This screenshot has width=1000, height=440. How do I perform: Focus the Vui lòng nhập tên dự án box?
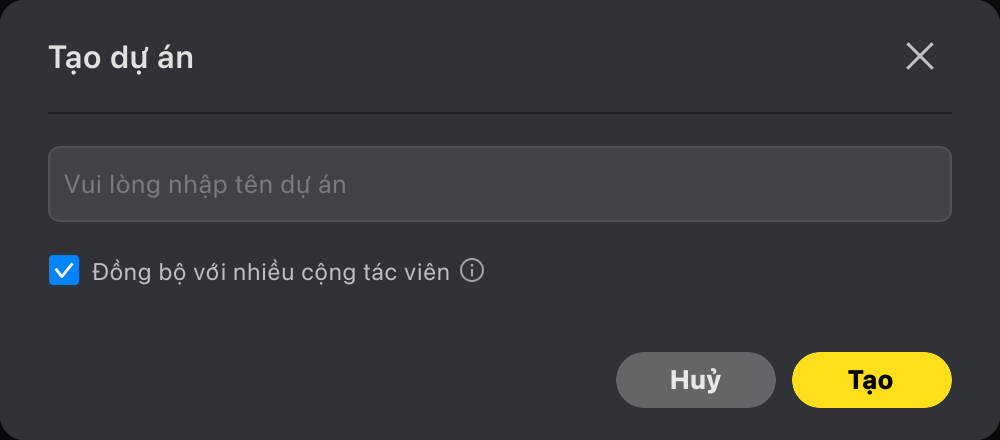click(499, 184)
